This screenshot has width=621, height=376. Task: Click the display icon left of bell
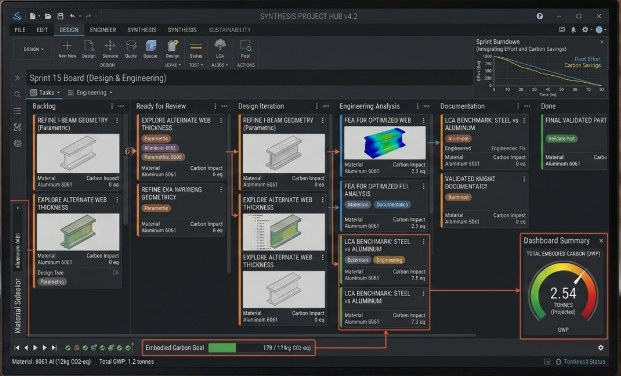tap(562, 30)
